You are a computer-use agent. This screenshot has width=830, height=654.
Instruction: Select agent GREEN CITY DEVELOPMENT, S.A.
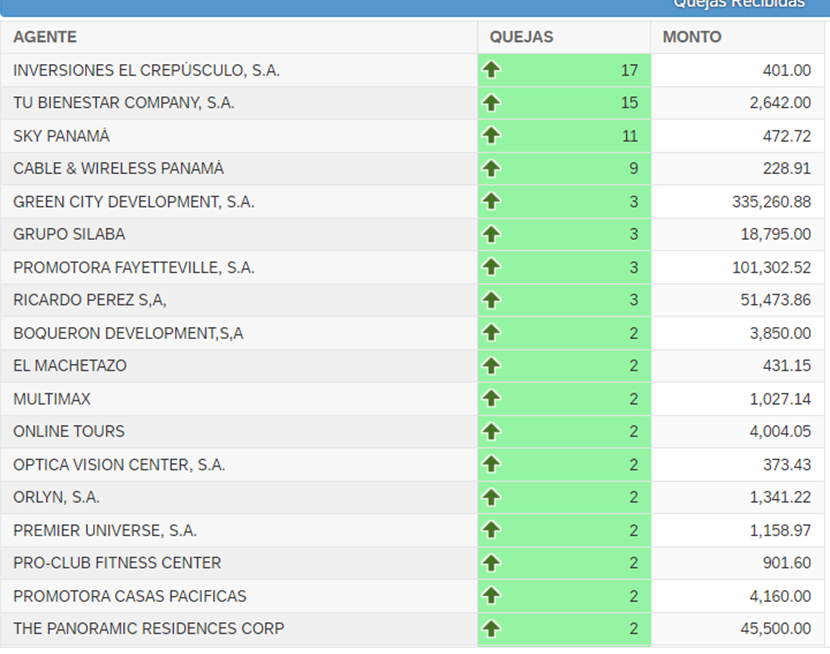(134, 202)
